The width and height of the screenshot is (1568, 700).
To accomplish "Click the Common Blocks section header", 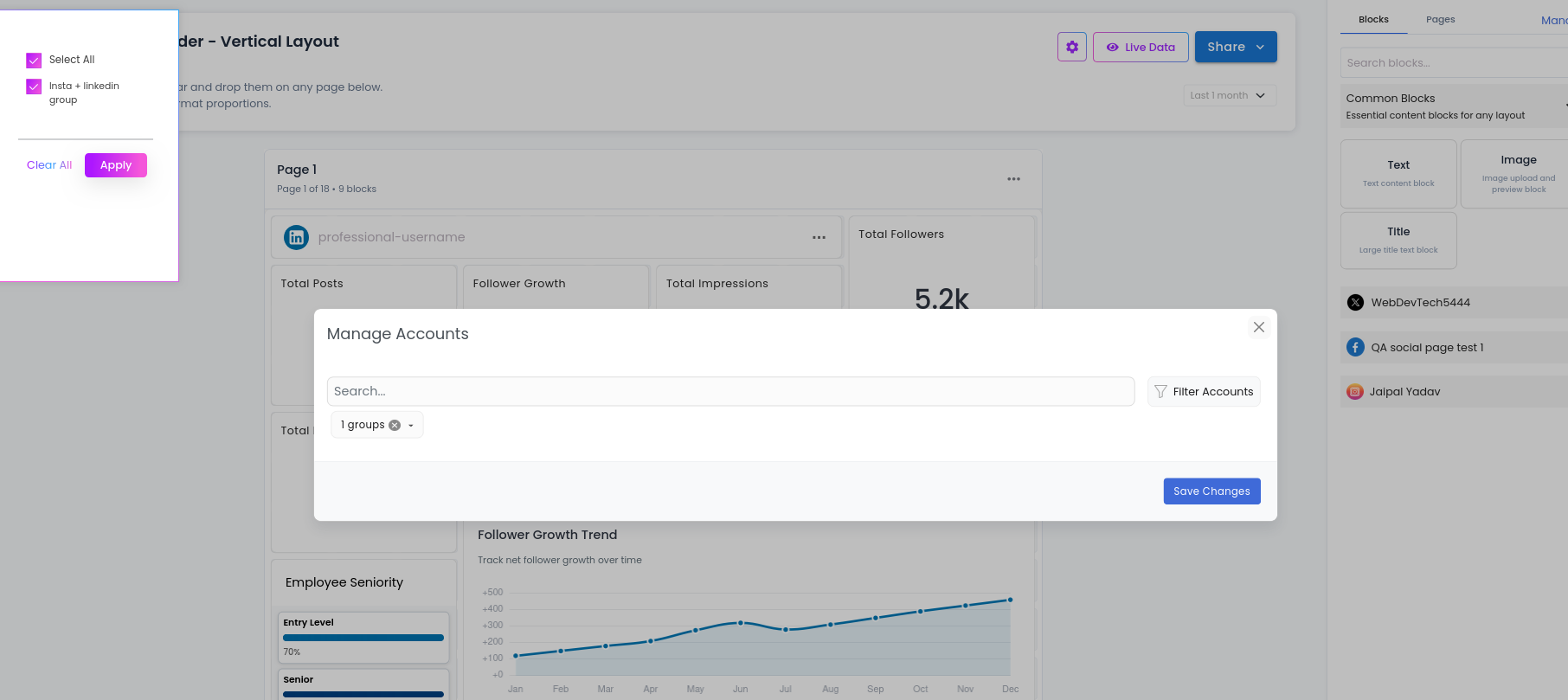I will 1454,106.
